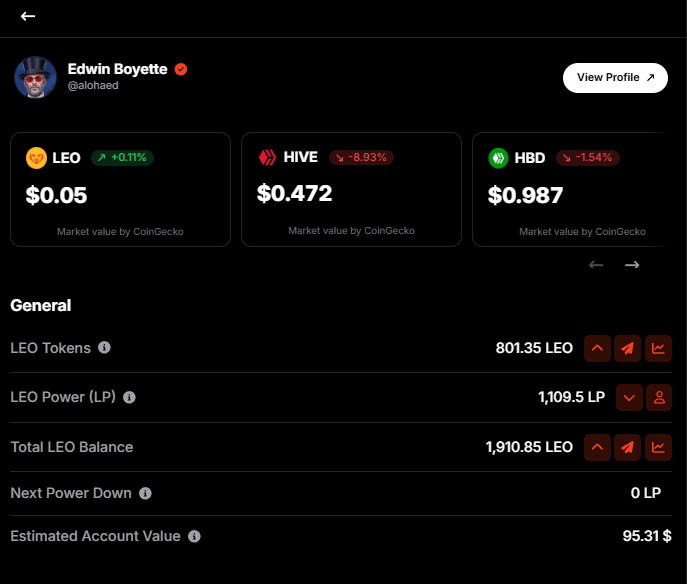The width and height of the screenshot is (687, 584).
Task: Click the 1,109.5 LP value
Action: 571,397
